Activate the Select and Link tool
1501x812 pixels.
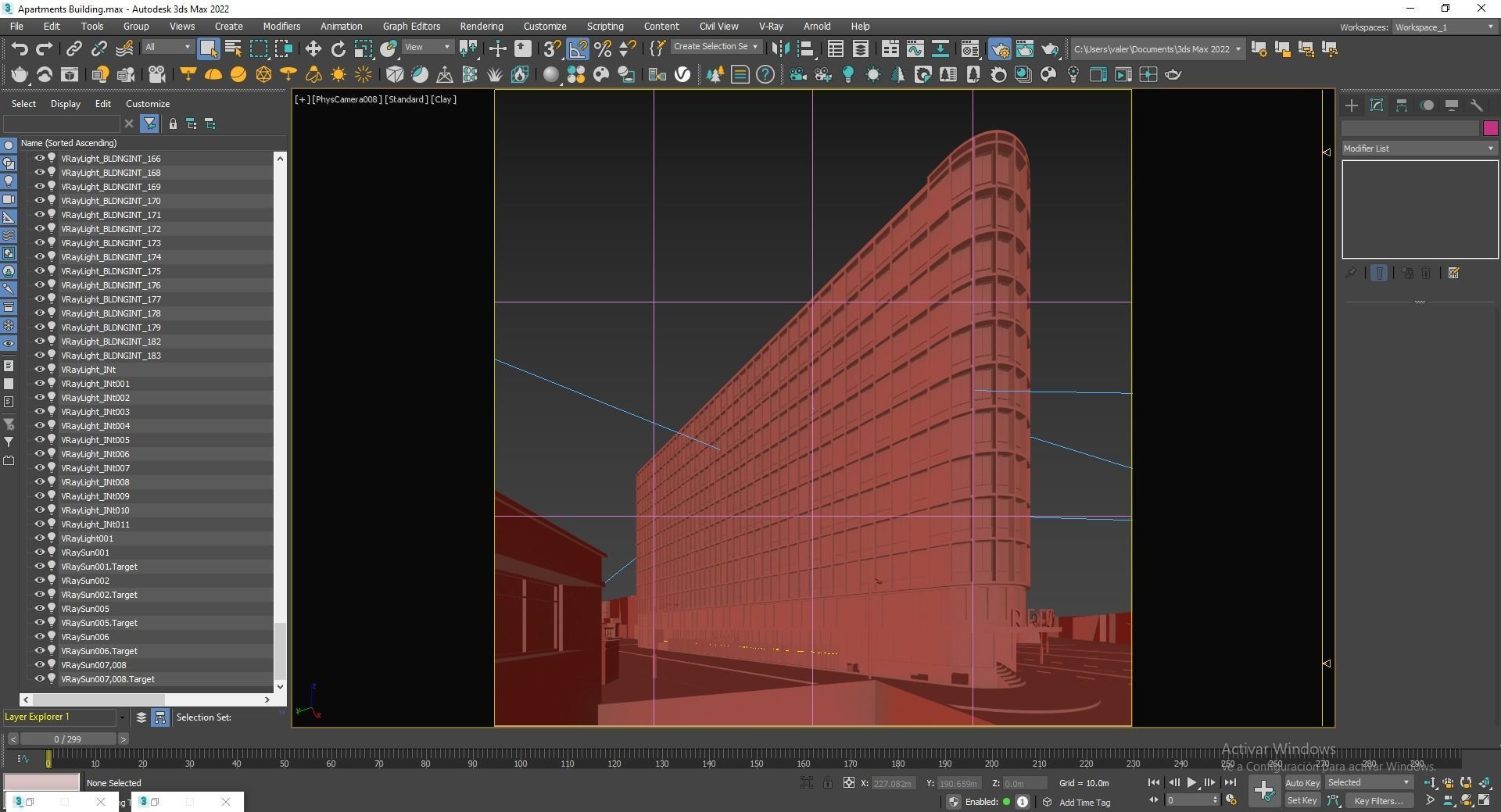click(x=73, y=48)
